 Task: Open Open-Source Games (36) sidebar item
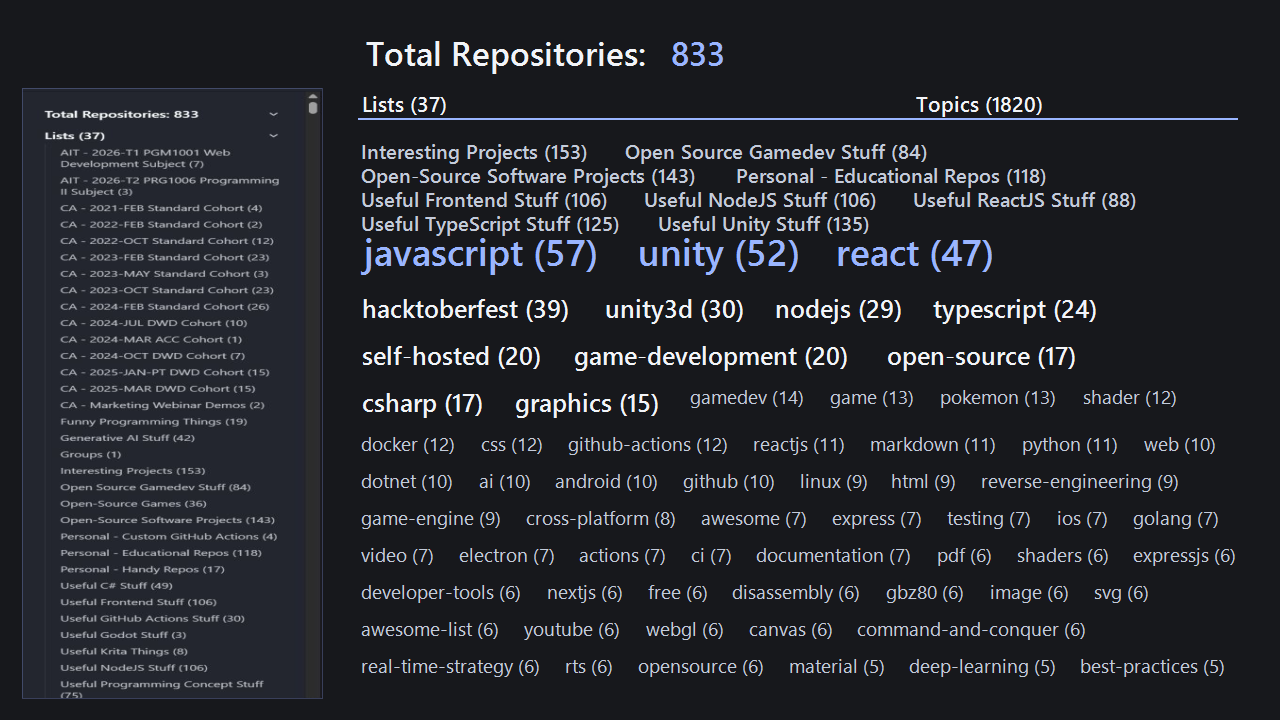(x=134, y=504)
